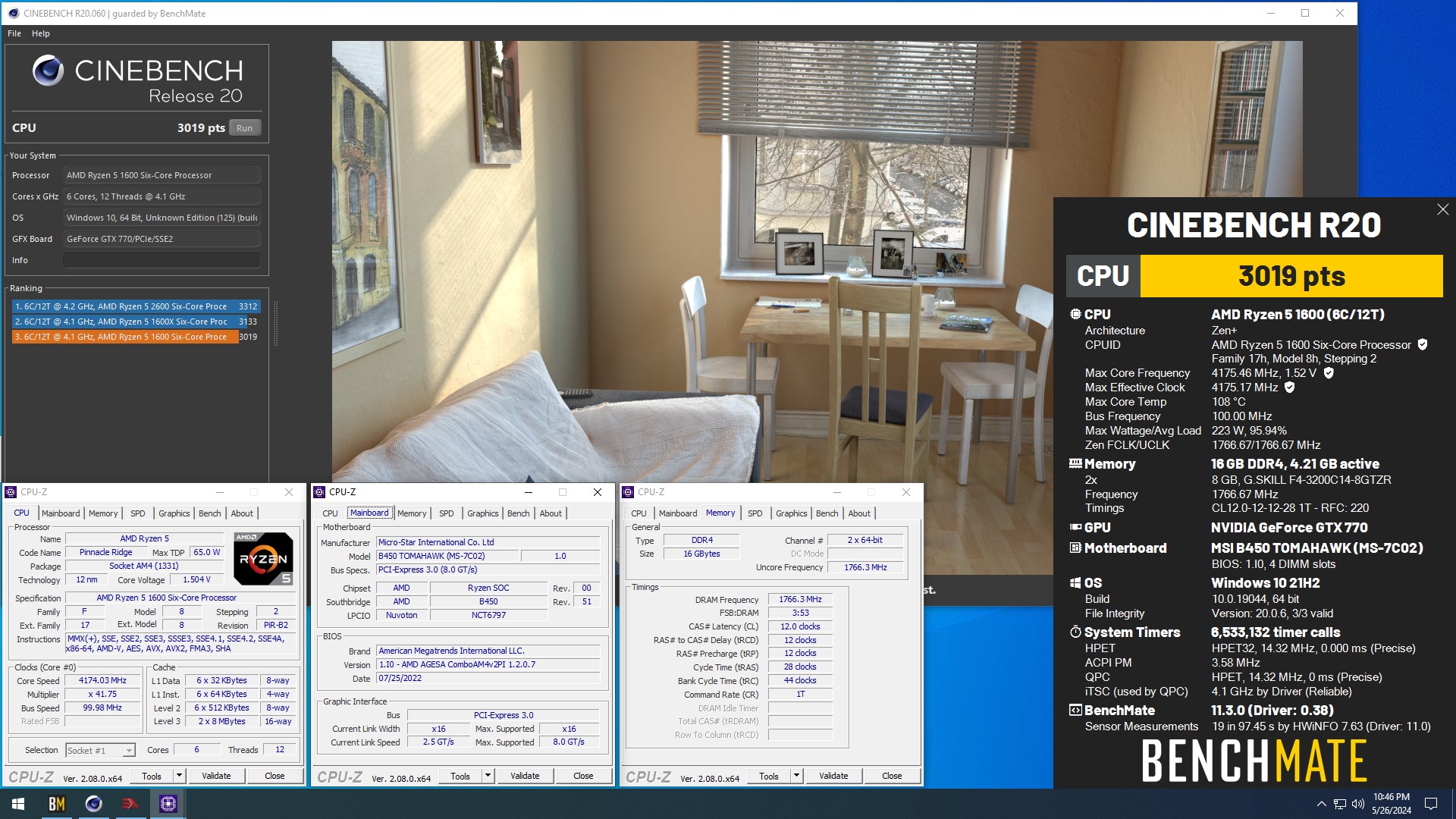Click Tools button in right CPU-Z window
The image size is (1456, 819).
click(x=769, y=776)
